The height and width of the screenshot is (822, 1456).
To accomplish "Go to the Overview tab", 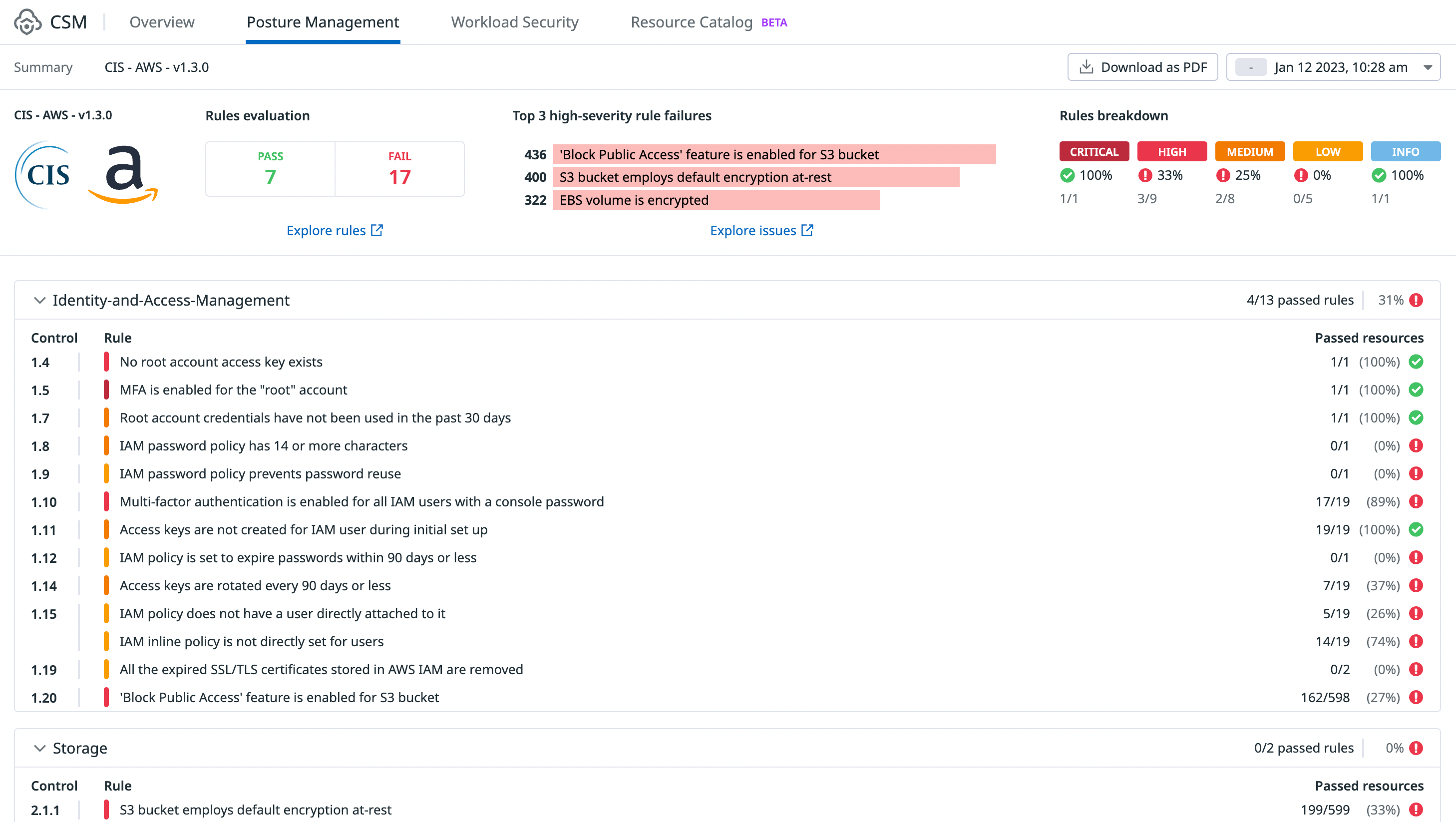I will click(x=162, y=22).
